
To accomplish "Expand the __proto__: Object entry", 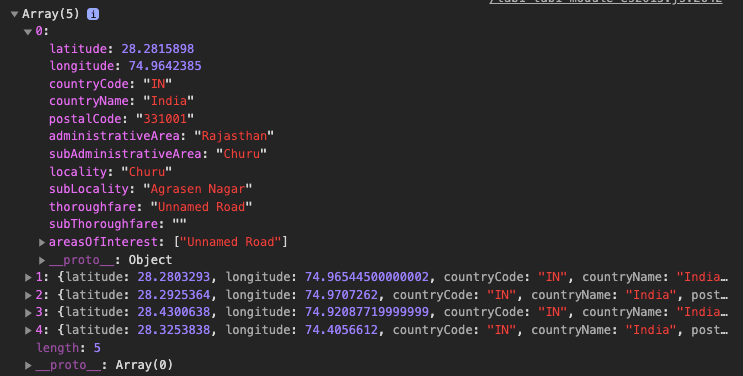I will 42,260.
